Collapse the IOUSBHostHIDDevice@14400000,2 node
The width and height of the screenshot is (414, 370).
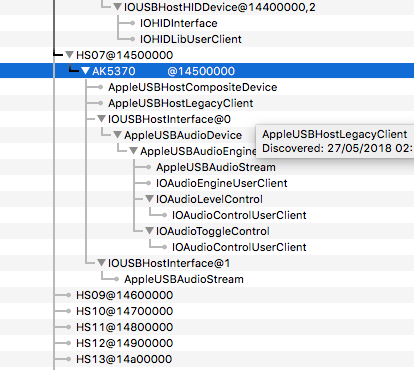pyautogui.click(x=117, y=7)
